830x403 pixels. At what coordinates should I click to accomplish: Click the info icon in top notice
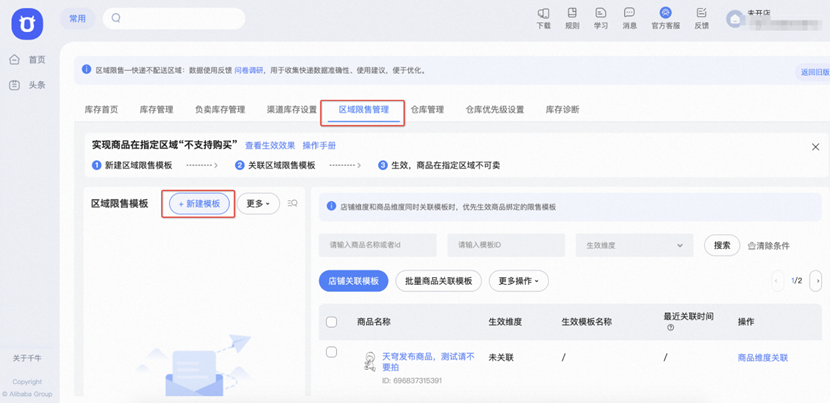(x=86, y=69)
